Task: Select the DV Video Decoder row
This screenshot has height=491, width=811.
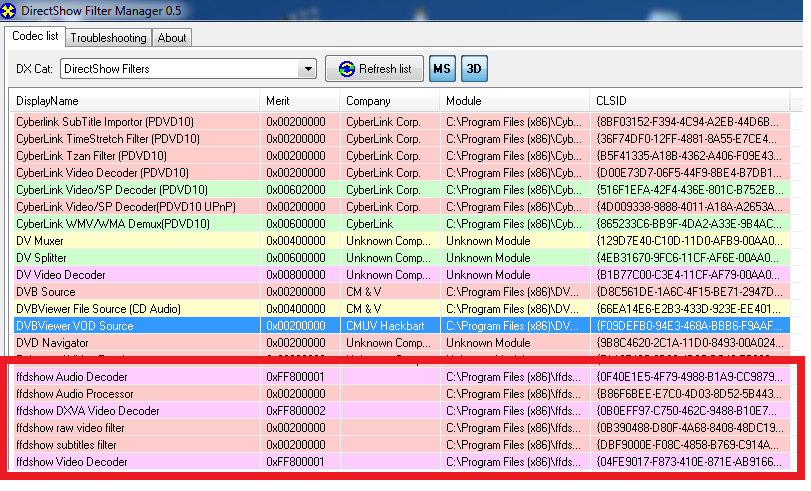Action: [x=401, y=275]
